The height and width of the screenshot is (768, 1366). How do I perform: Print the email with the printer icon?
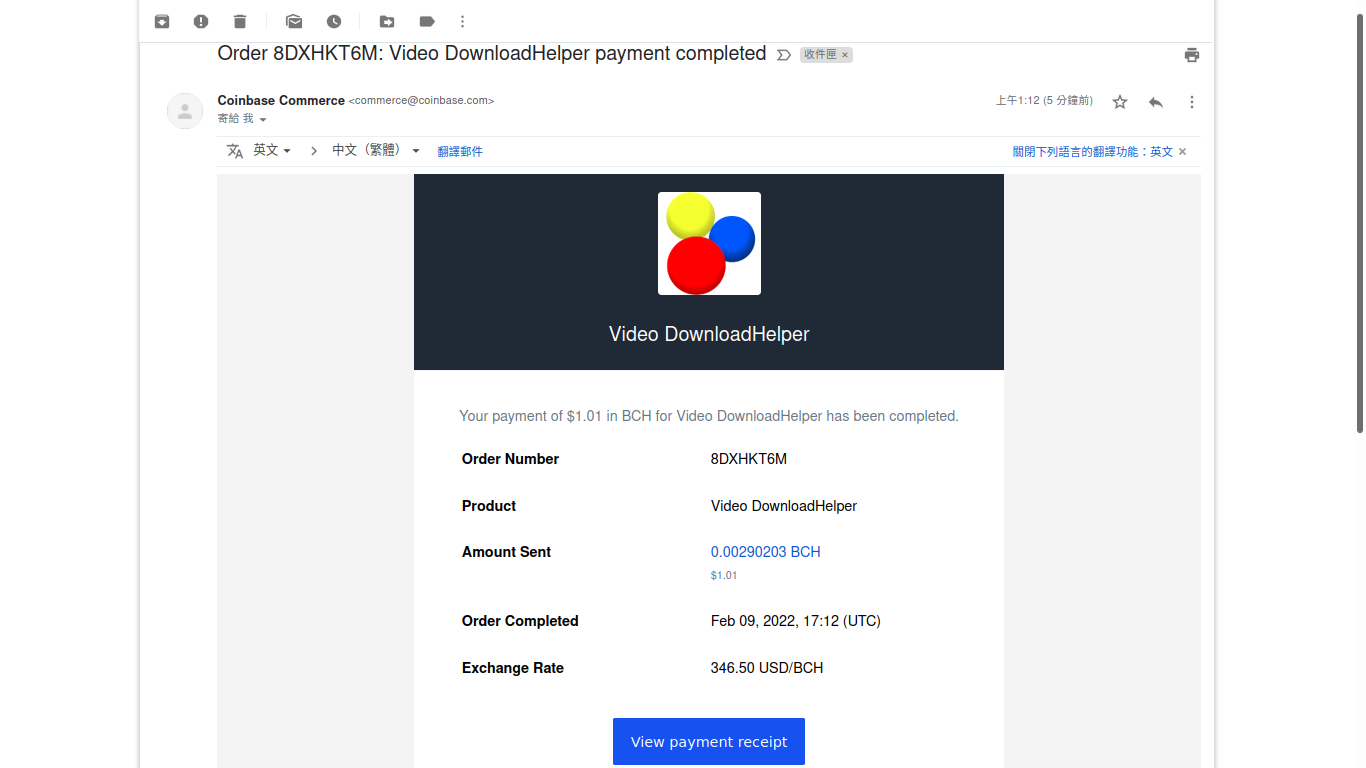1192,55
